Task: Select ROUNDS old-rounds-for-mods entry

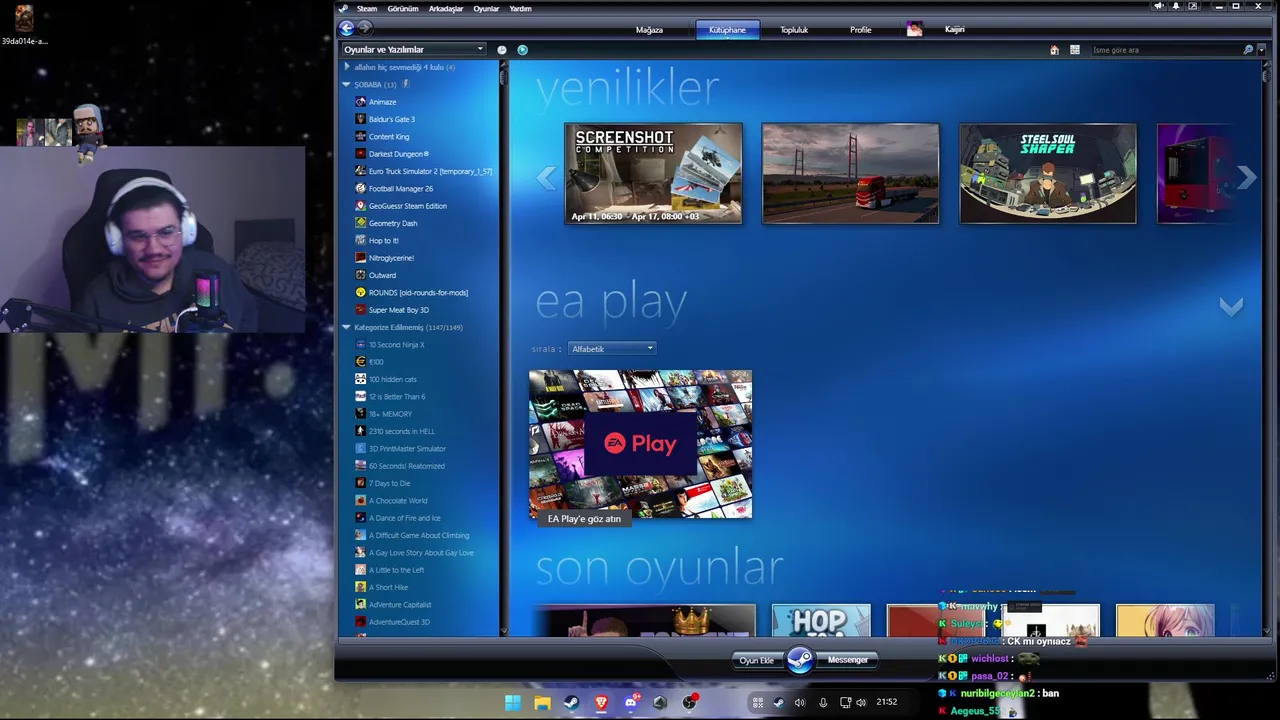Action: [418, 293]
